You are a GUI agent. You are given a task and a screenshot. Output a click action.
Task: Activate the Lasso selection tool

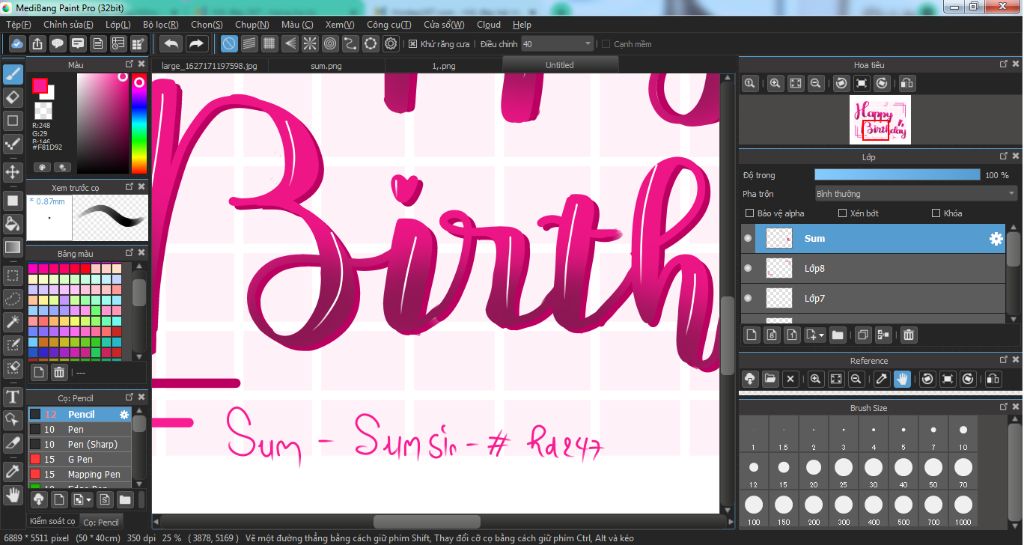12,299
